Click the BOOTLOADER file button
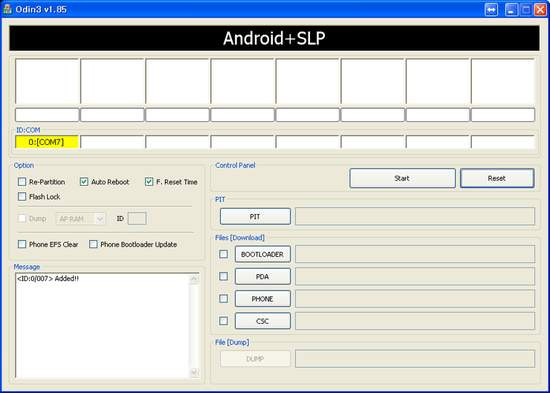Viewport: 550px width, 393px height. (x=263, y=254)
